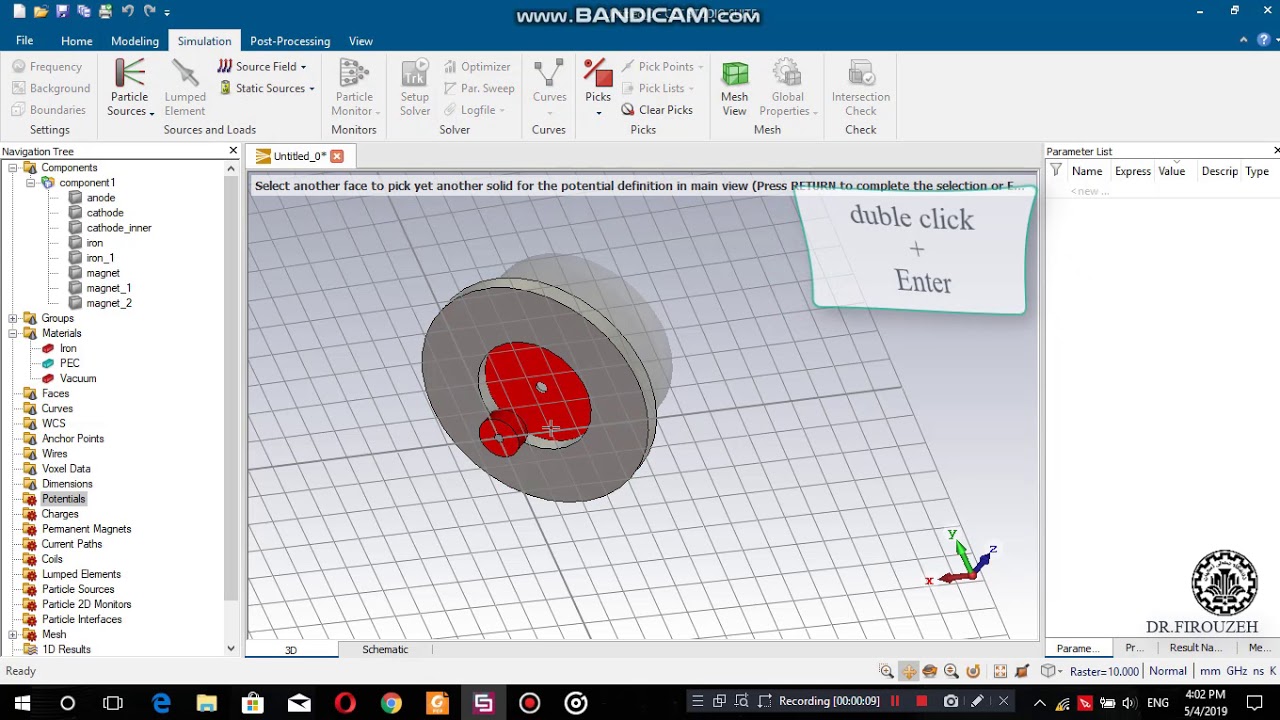Pause the Bandicam recording
The image size is (1280, 720).
[x=895, y=702]
